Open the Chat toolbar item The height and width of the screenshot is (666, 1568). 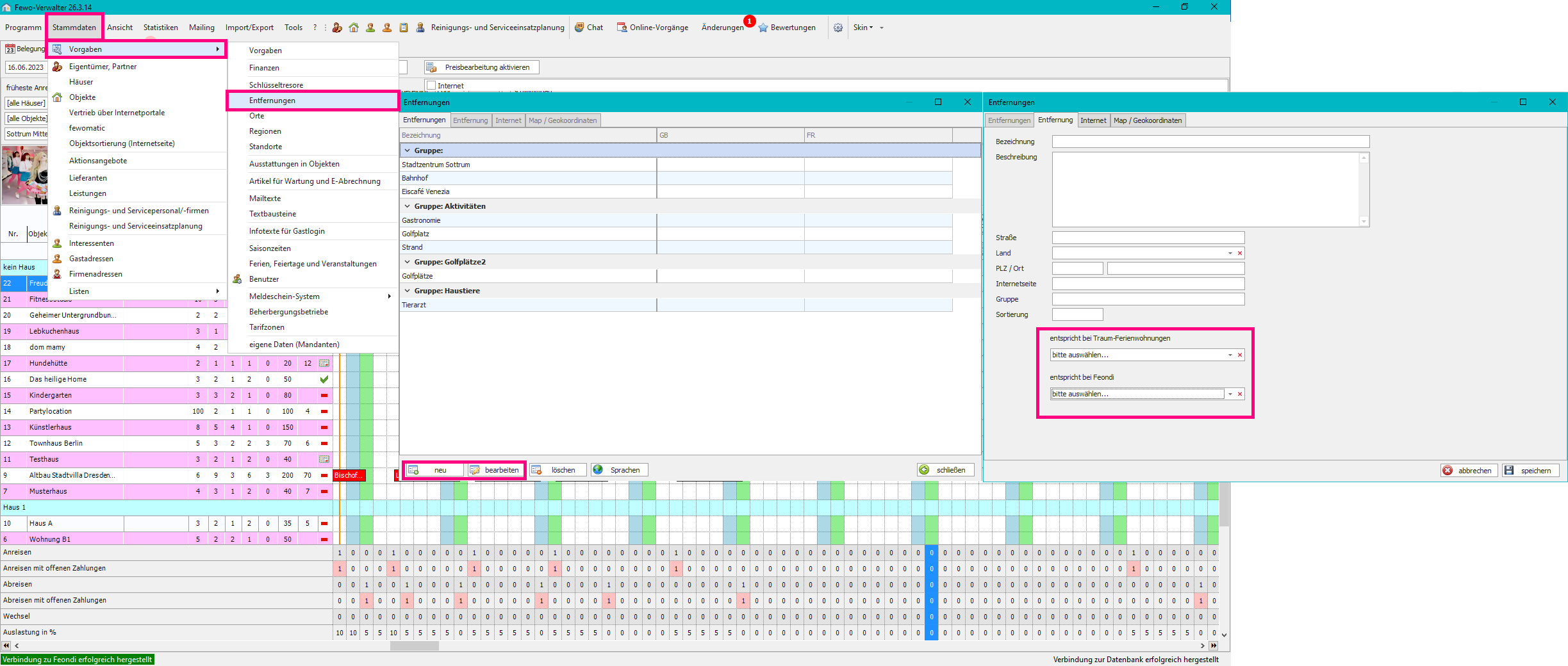click(589, 28)
